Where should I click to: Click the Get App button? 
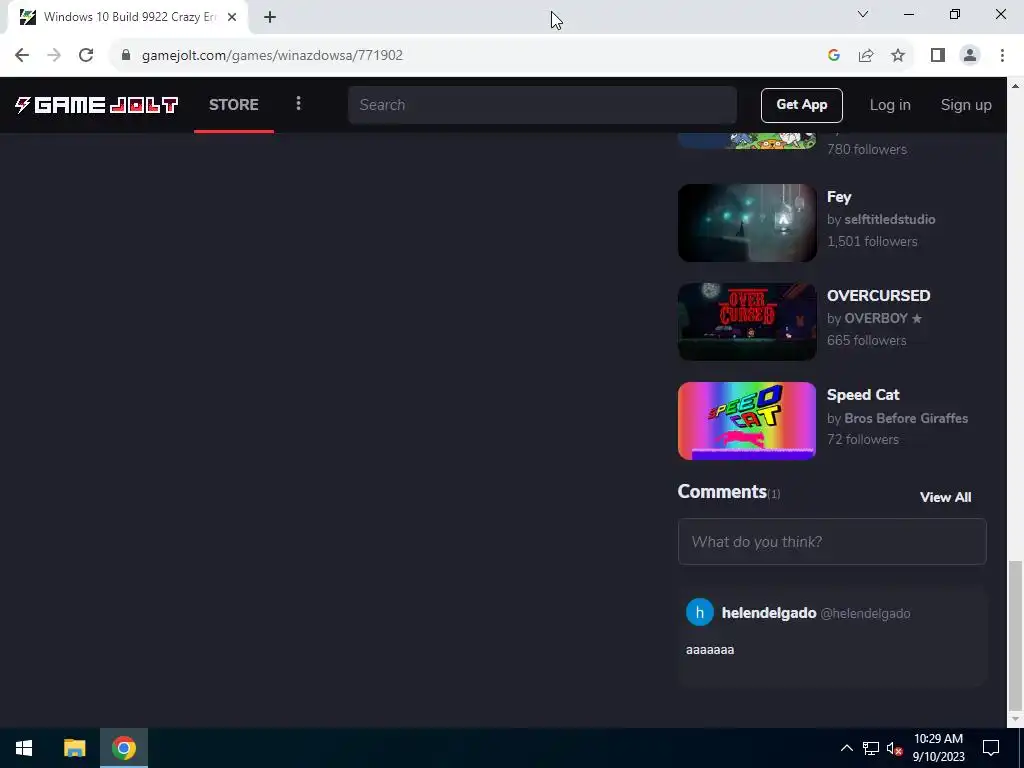point(801,105)
